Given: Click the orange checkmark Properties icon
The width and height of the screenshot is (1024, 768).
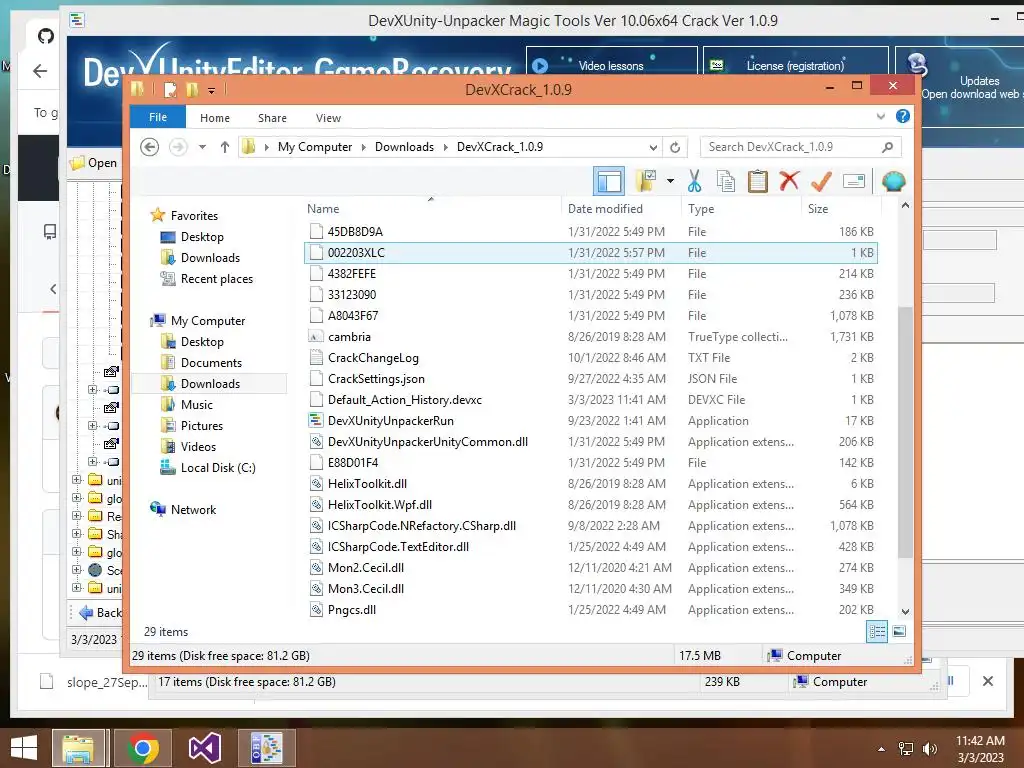Looking at the screenshot, I should click(x=821, y=181).
